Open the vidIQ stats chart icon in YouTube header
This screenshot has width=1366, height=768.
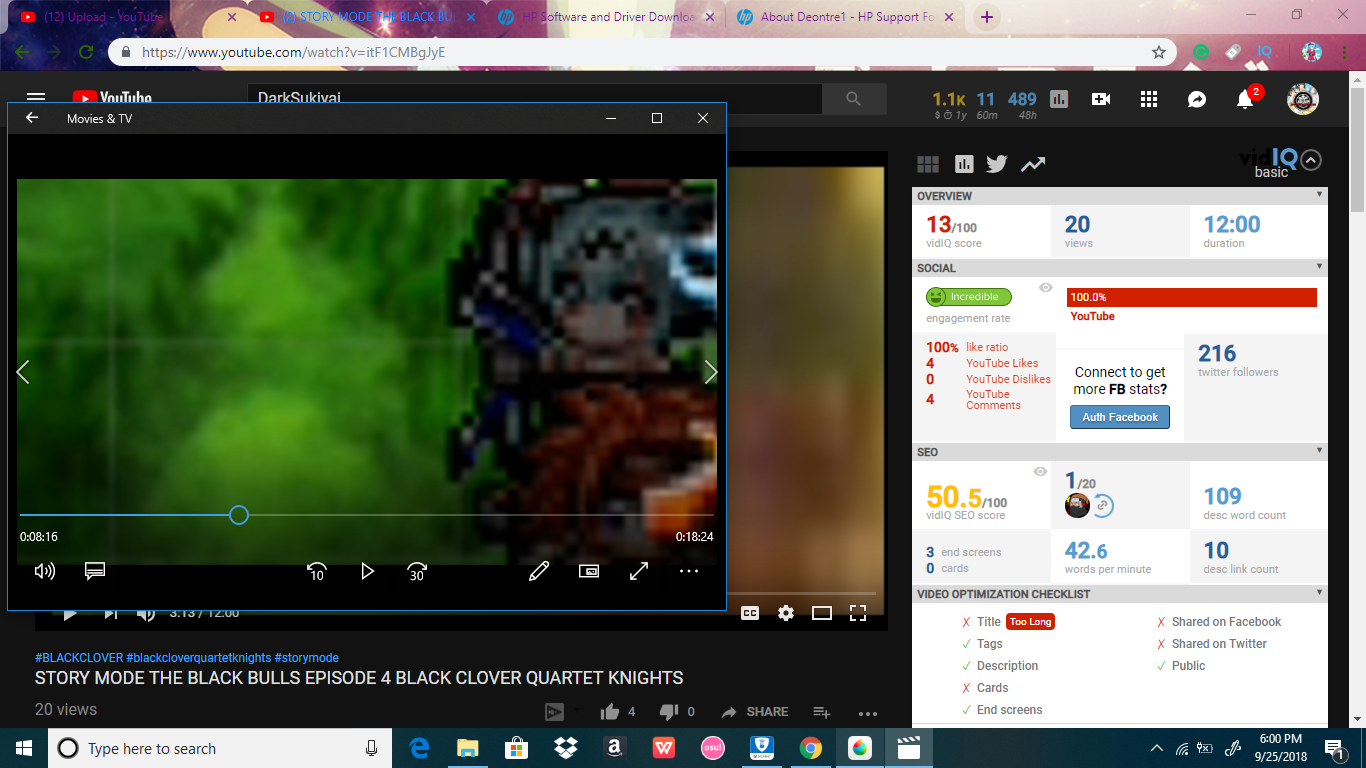pyautogui.click(x=1059, y=99)
